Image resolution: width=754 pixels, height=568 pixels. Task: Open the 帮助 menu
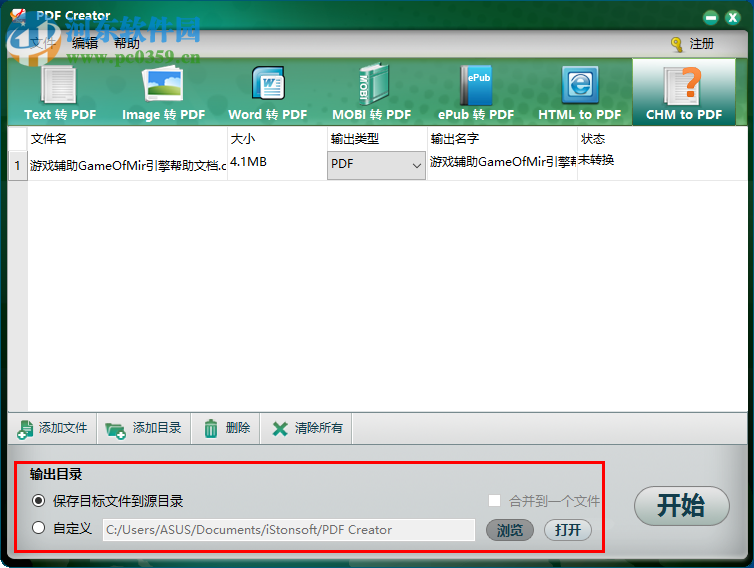click(x=127, y=43)
